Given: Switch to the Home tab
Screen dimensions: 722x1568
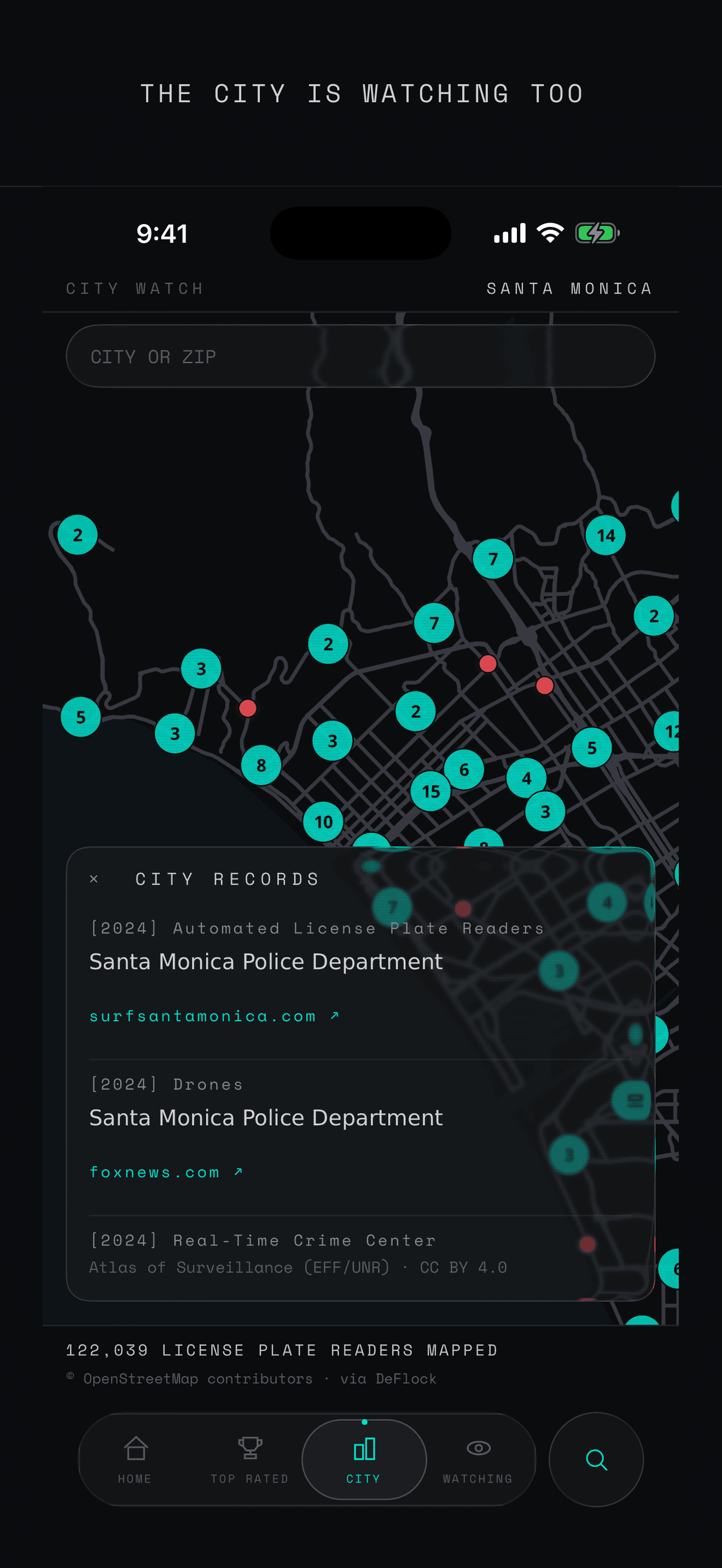Looking at the screenshot, I should coord(135,1460).
